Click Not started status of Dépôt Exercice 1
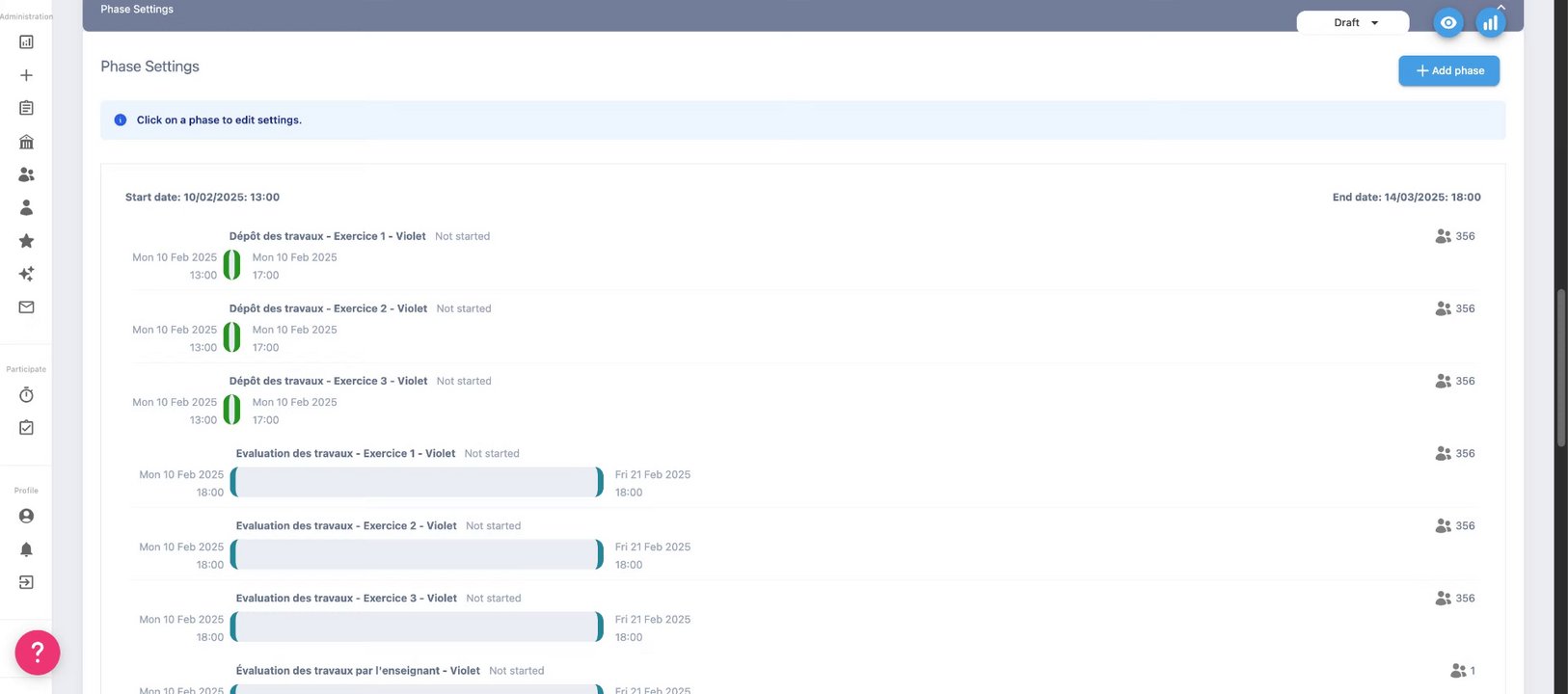Image resolution: width=1568 pixels, height=694 pixels. coord(462,236)
